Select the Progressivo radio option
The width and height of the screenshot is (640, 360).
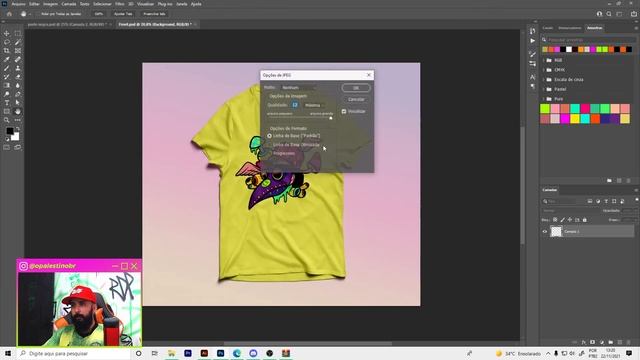click(x=269, y=153)
